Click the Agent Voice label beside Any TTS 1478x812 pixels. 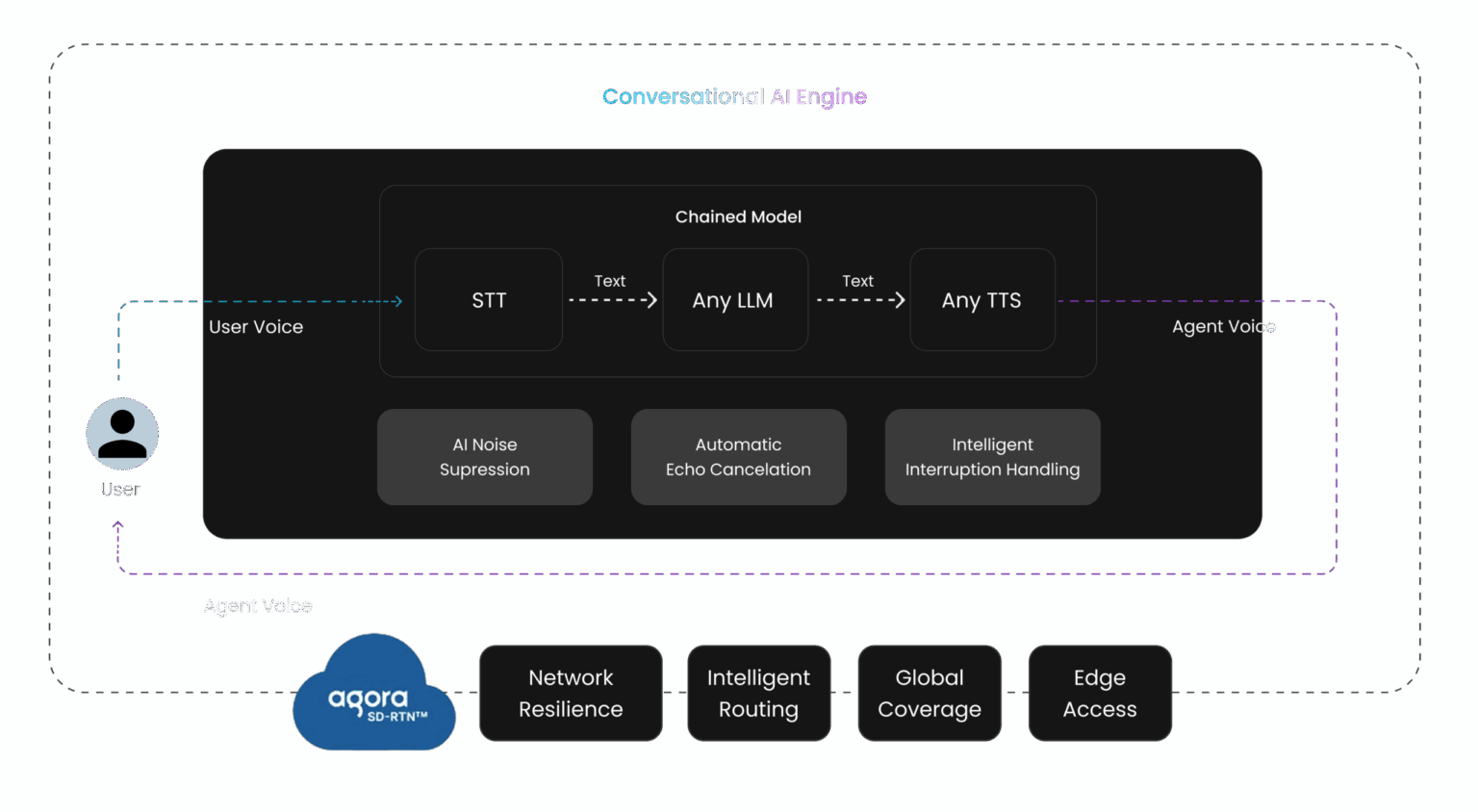1224,327
